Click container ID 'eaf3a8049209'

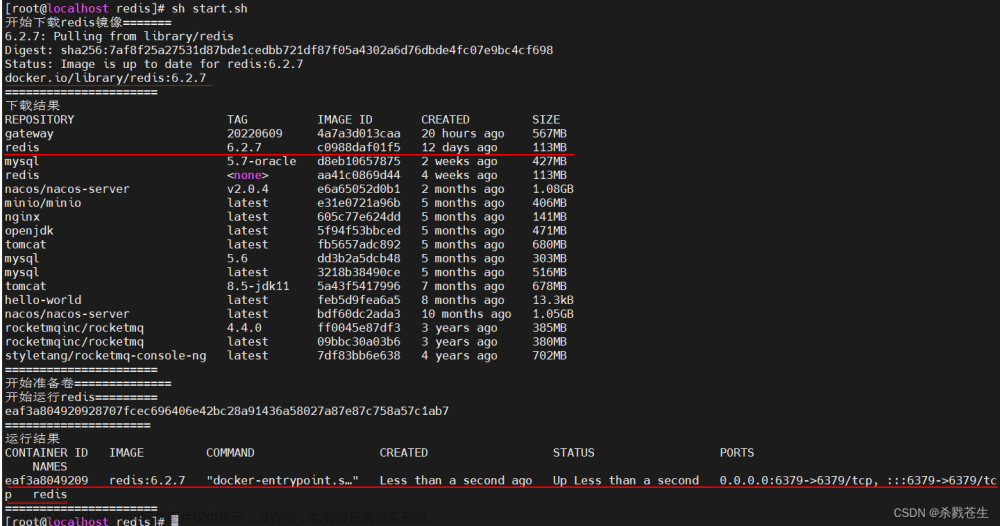click(x=46, y=480)
